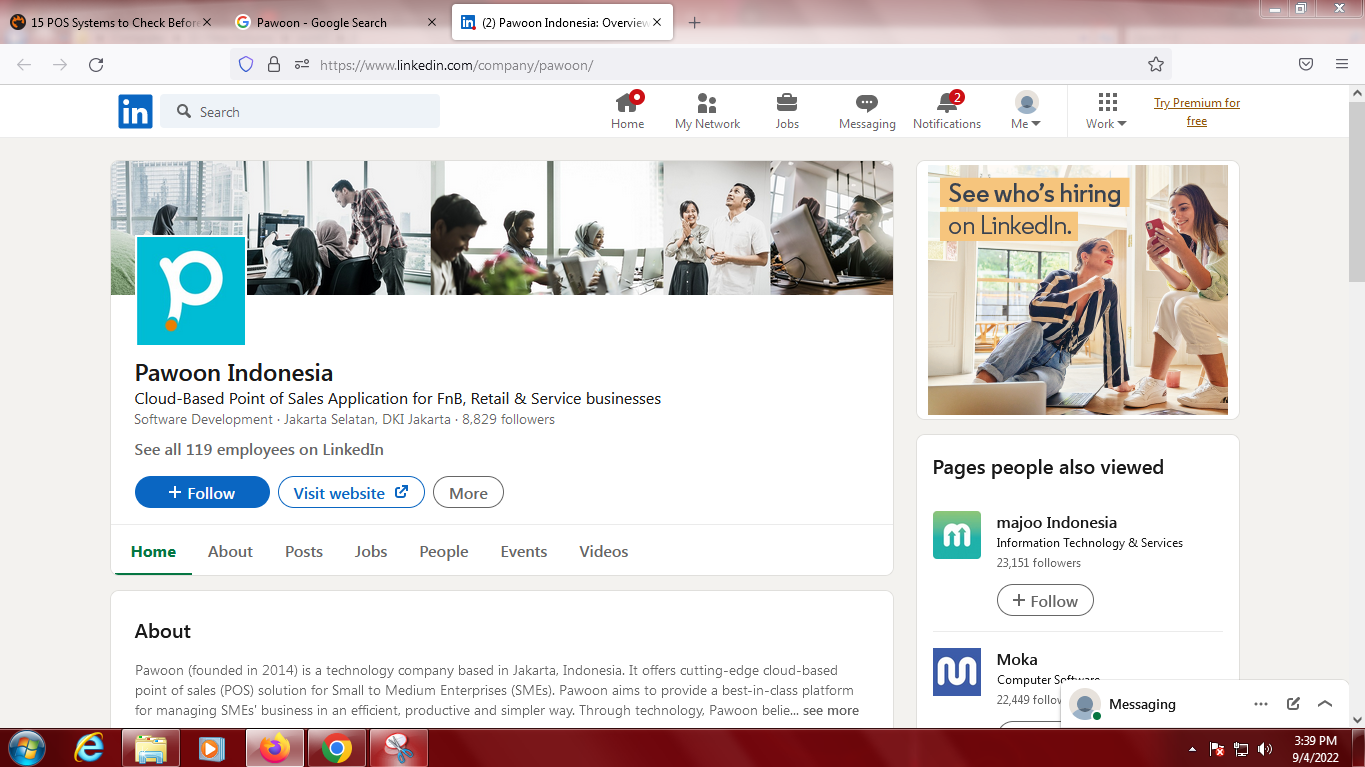Open Messaging overlay options menu
Screen dimensions: 1365x767
(1261, 704)
